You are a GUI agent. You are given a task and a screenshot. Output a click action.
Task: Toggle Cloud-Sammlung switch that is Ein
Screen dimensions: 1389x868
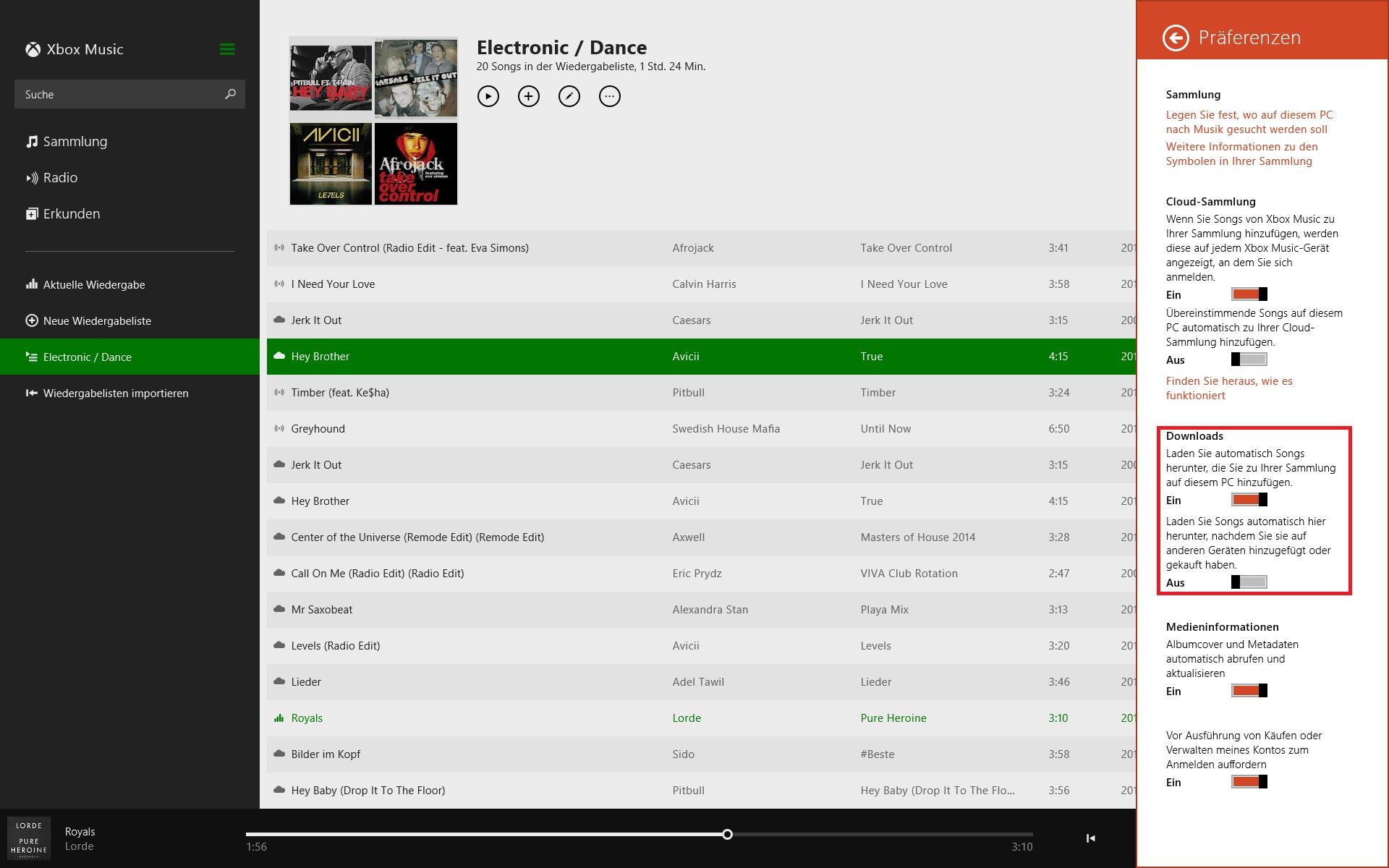[1249, 294]
